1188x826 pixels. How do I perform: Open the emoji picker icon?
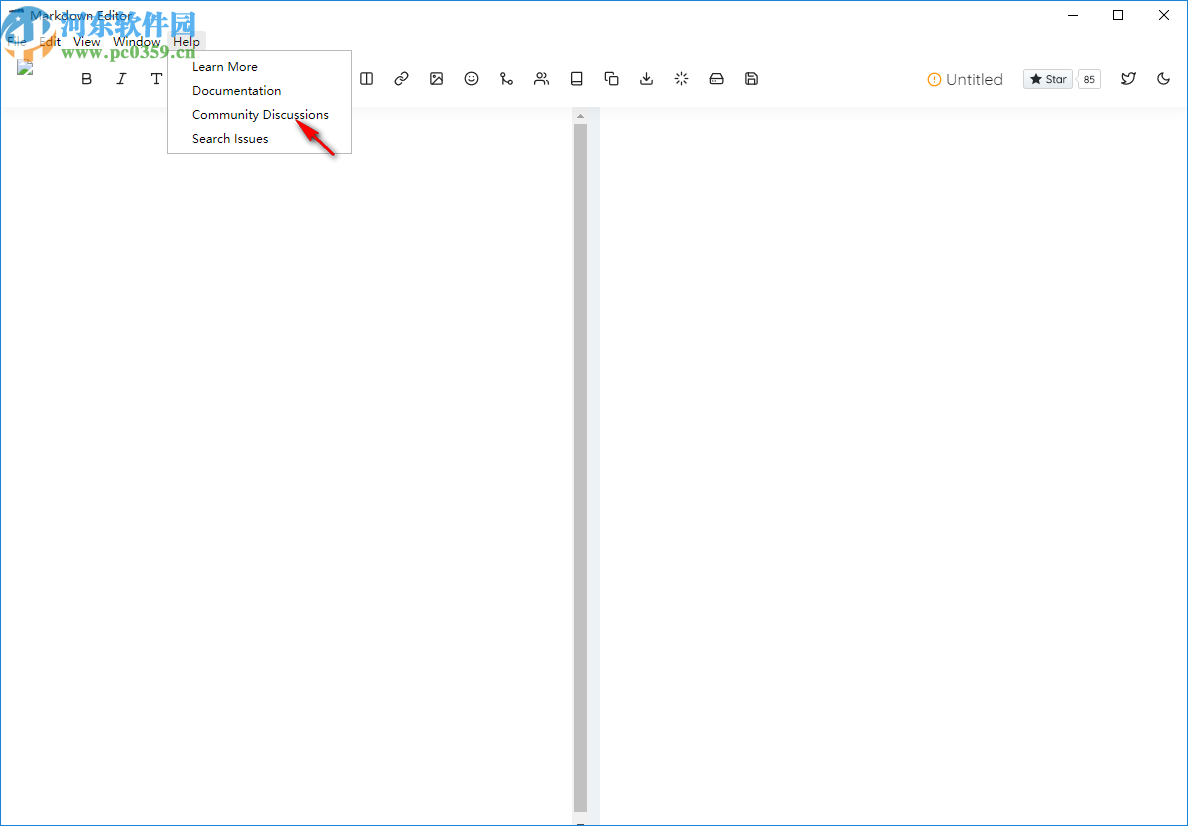click(x=471, y=78)
